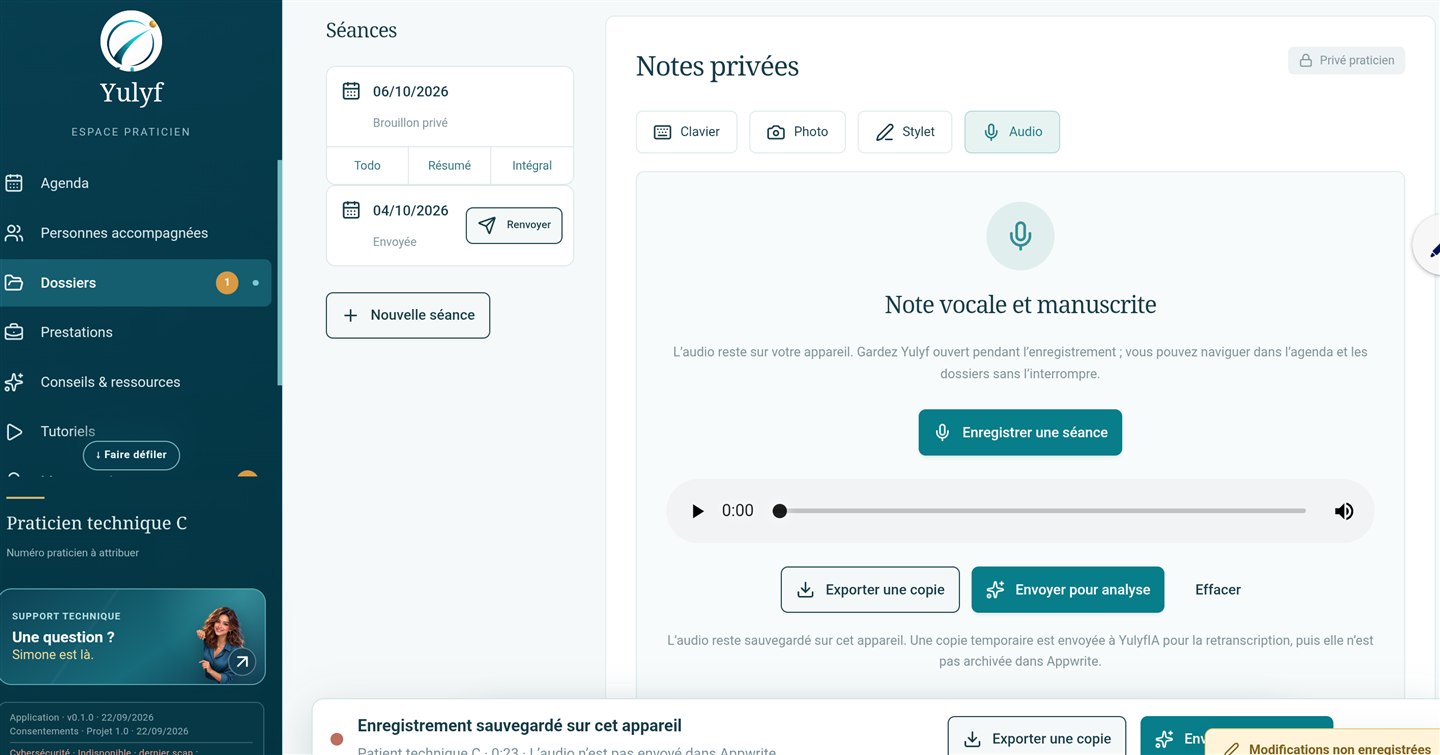
Task: Switch to the Résumé tab
Action: [x=449, y=166]
